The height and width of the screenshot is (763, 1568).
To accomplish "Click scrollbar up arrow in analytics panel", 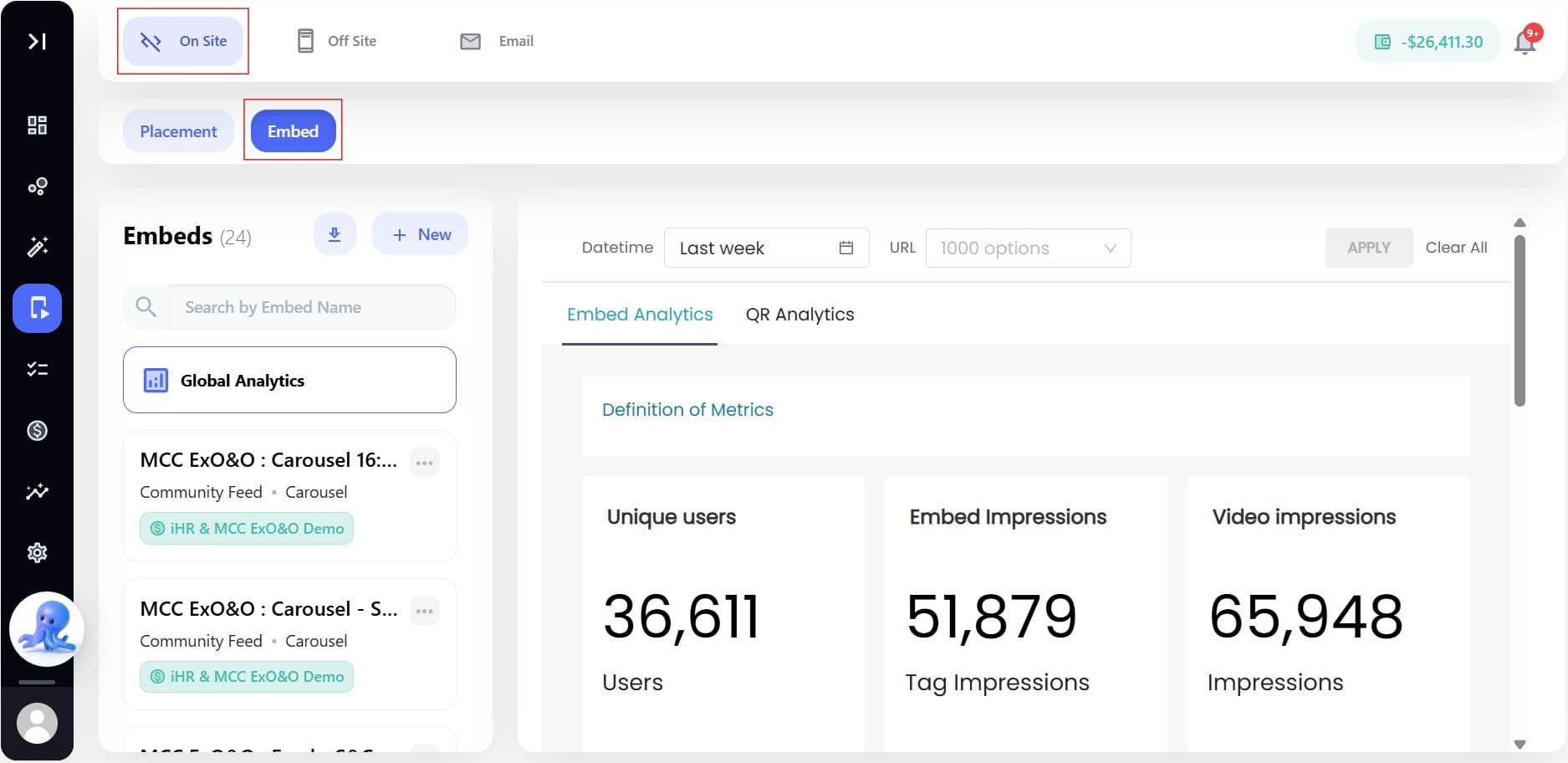I will (1520, 223).
